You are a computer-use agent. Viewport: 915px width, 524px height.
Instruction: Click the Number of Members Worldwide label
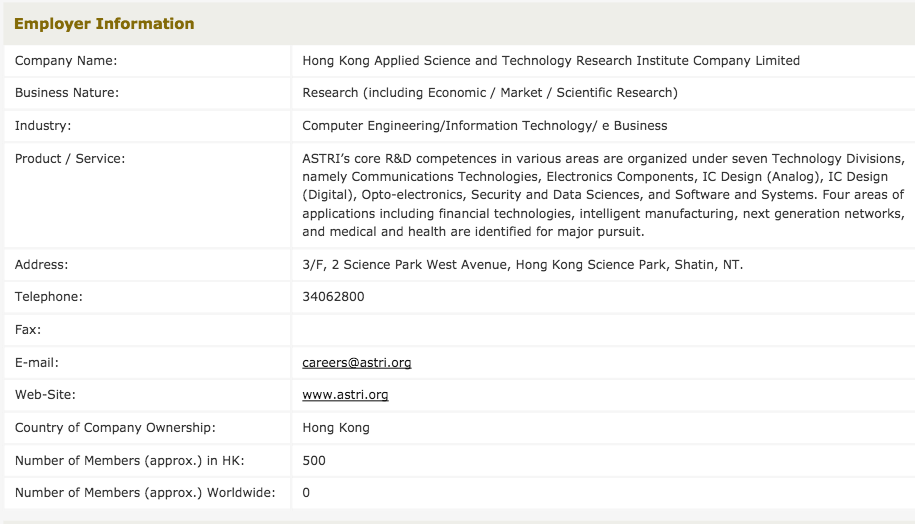click(x=145, y=493)
